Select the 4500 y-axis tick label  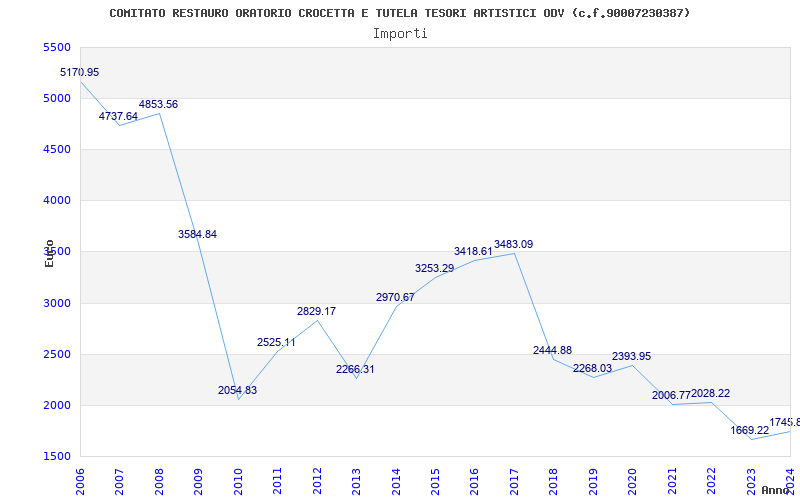coord(57,149)
